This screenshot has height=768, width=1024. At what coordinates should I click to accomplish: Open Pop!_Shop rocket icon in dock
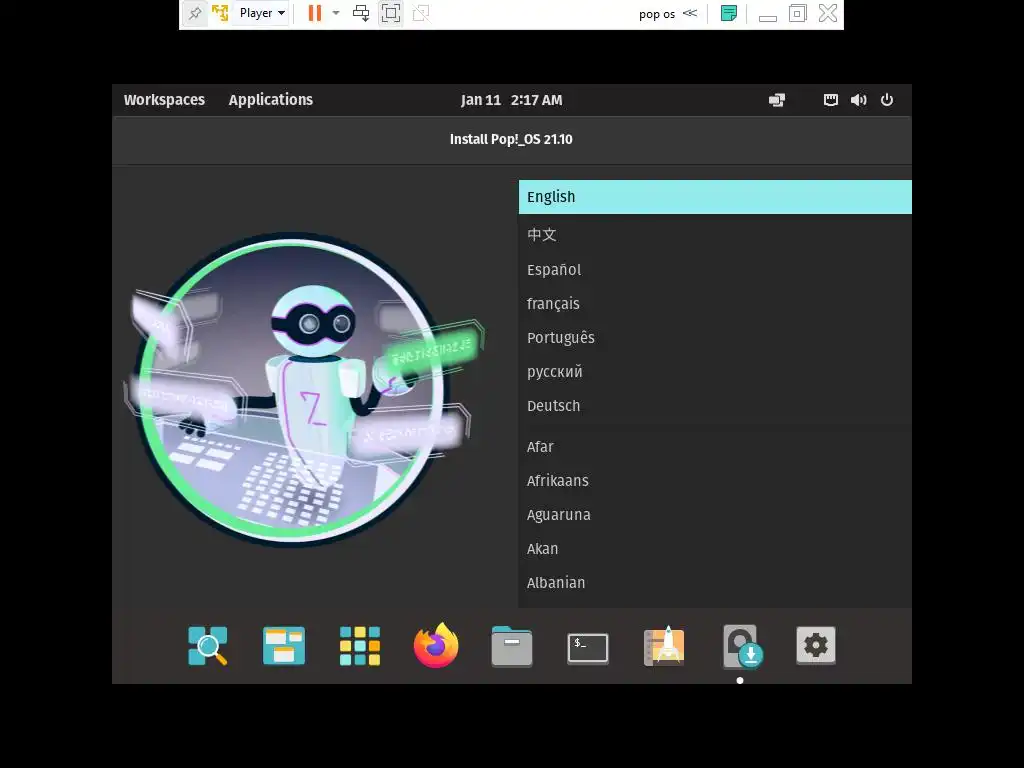point(664,646)
